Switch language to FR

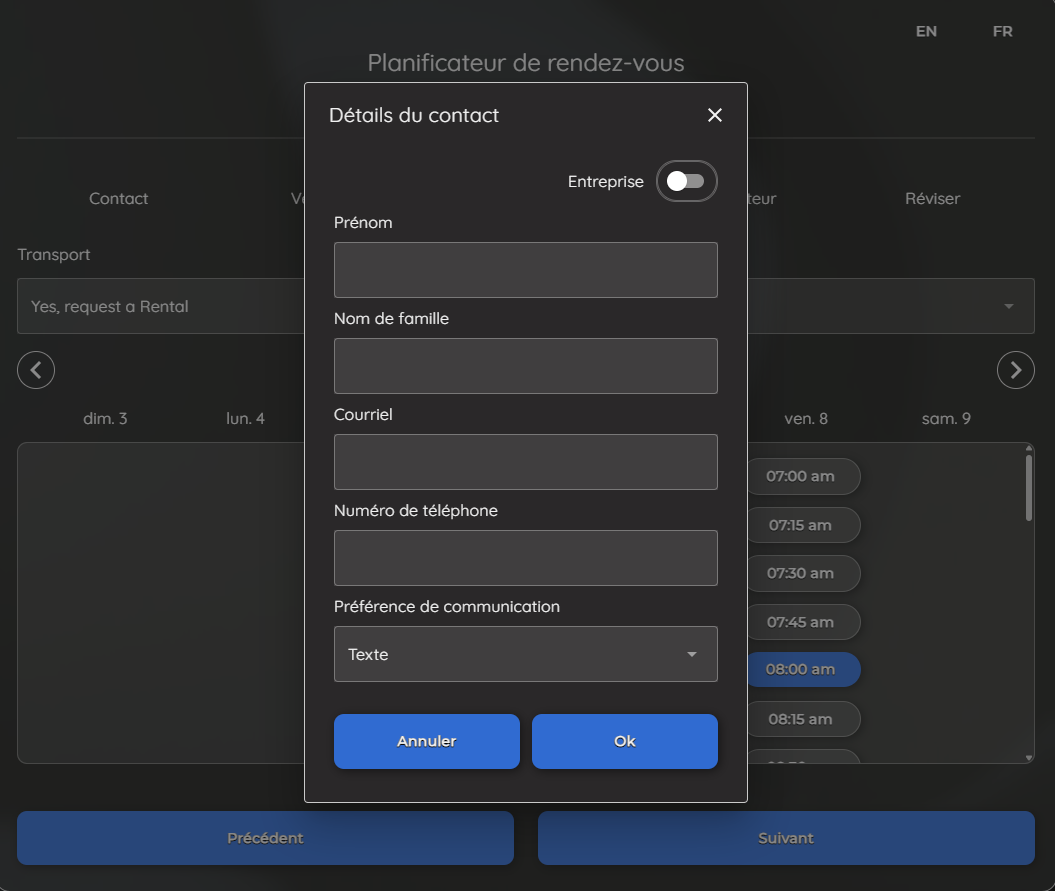1002,31
